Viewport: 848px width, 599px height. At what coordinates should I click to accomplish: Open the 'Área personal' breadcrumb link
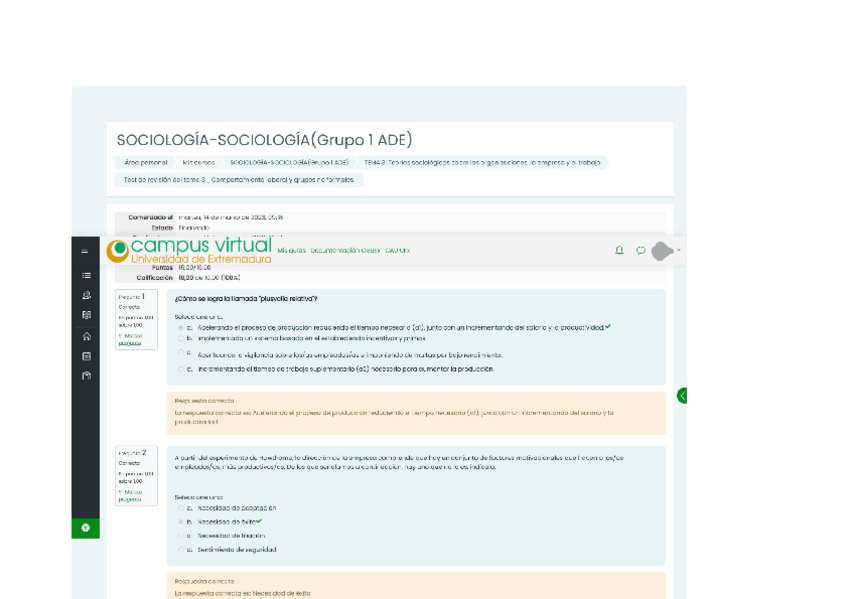coord(148,161)
